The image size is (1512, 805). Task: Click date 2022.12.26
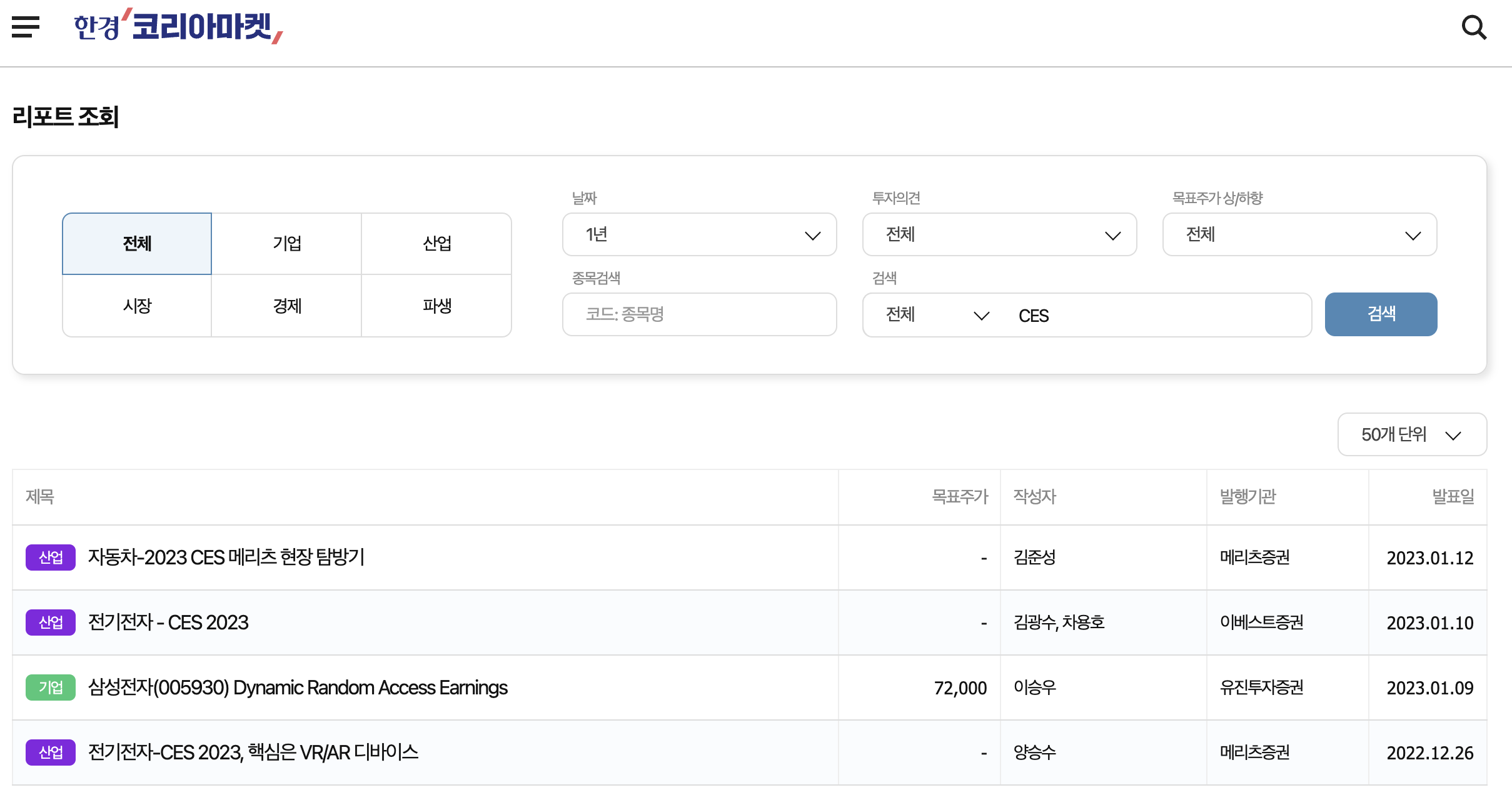click(1430, 753)
